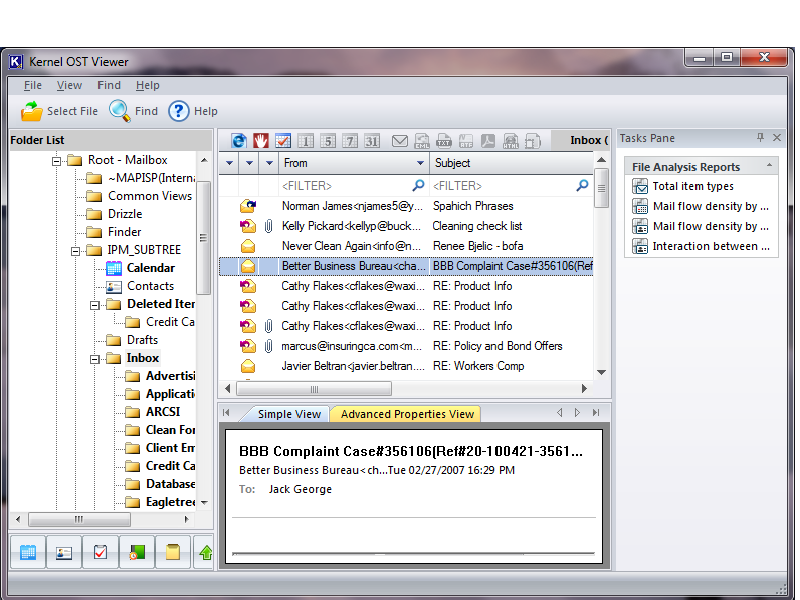Open the second Mail flow density report
Viewport: 800px width, 600px height.
[x=700, y=226]
